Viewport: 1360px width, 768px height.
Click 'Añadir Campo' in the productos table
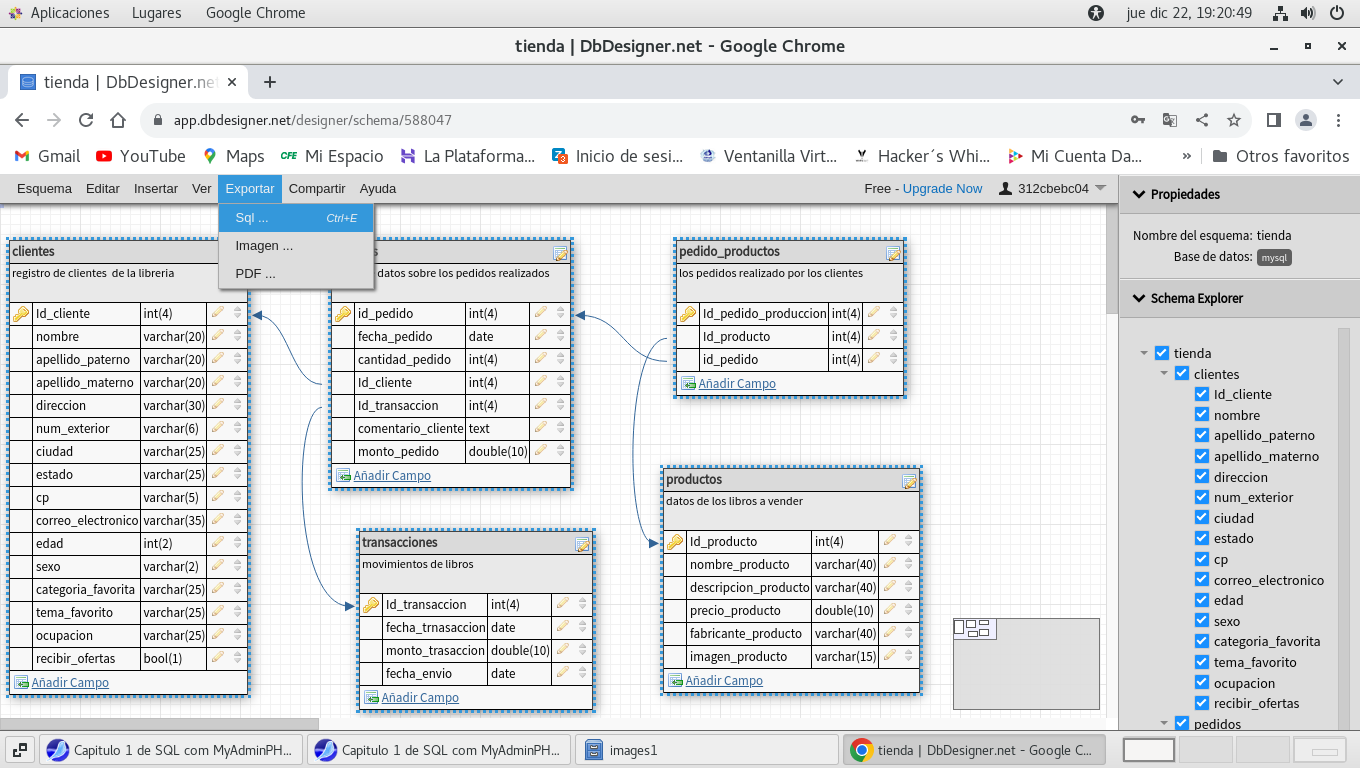coord(724,680)
